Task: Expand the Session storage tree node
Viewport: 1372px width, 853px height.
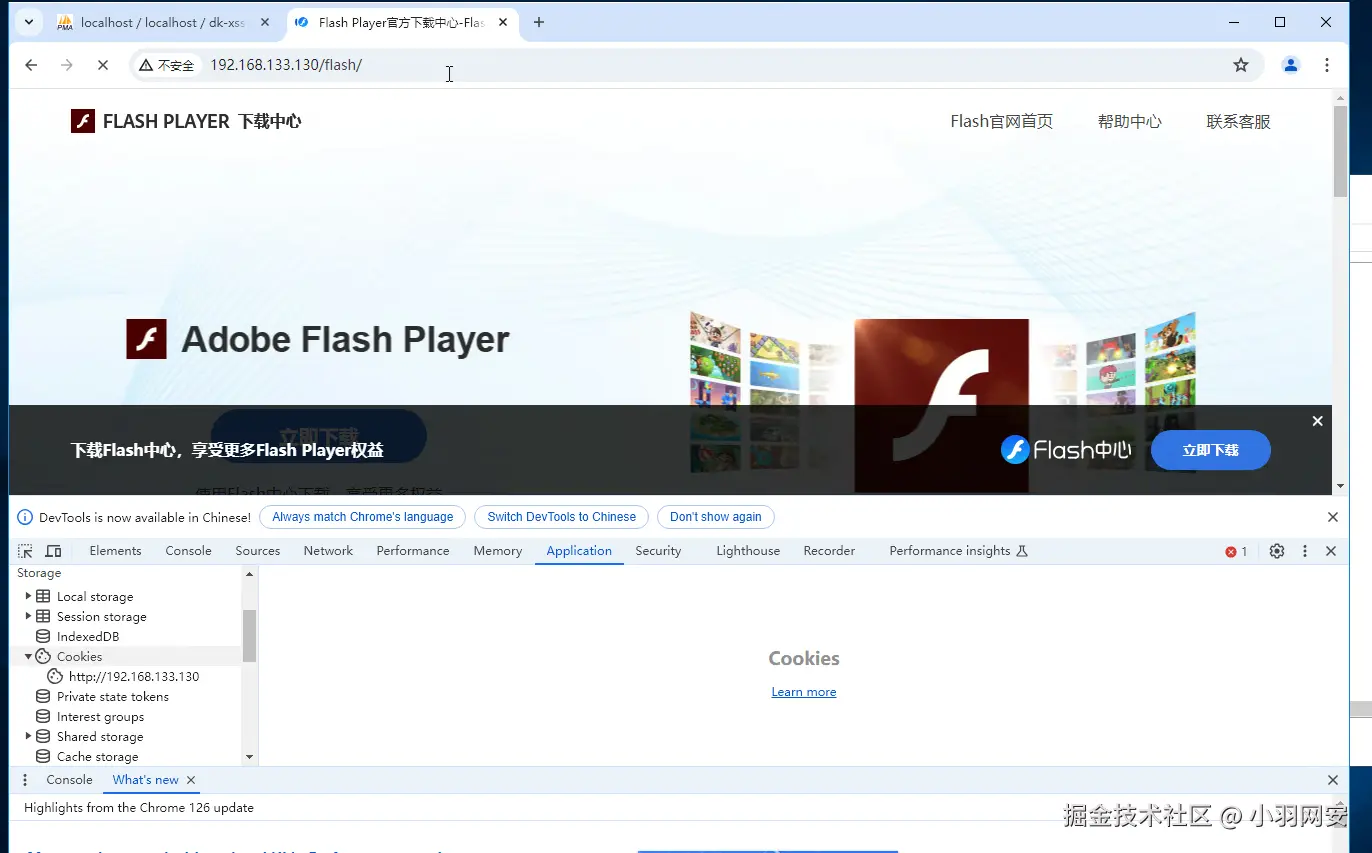Action: pyautogui.click(x=28, y=616)
